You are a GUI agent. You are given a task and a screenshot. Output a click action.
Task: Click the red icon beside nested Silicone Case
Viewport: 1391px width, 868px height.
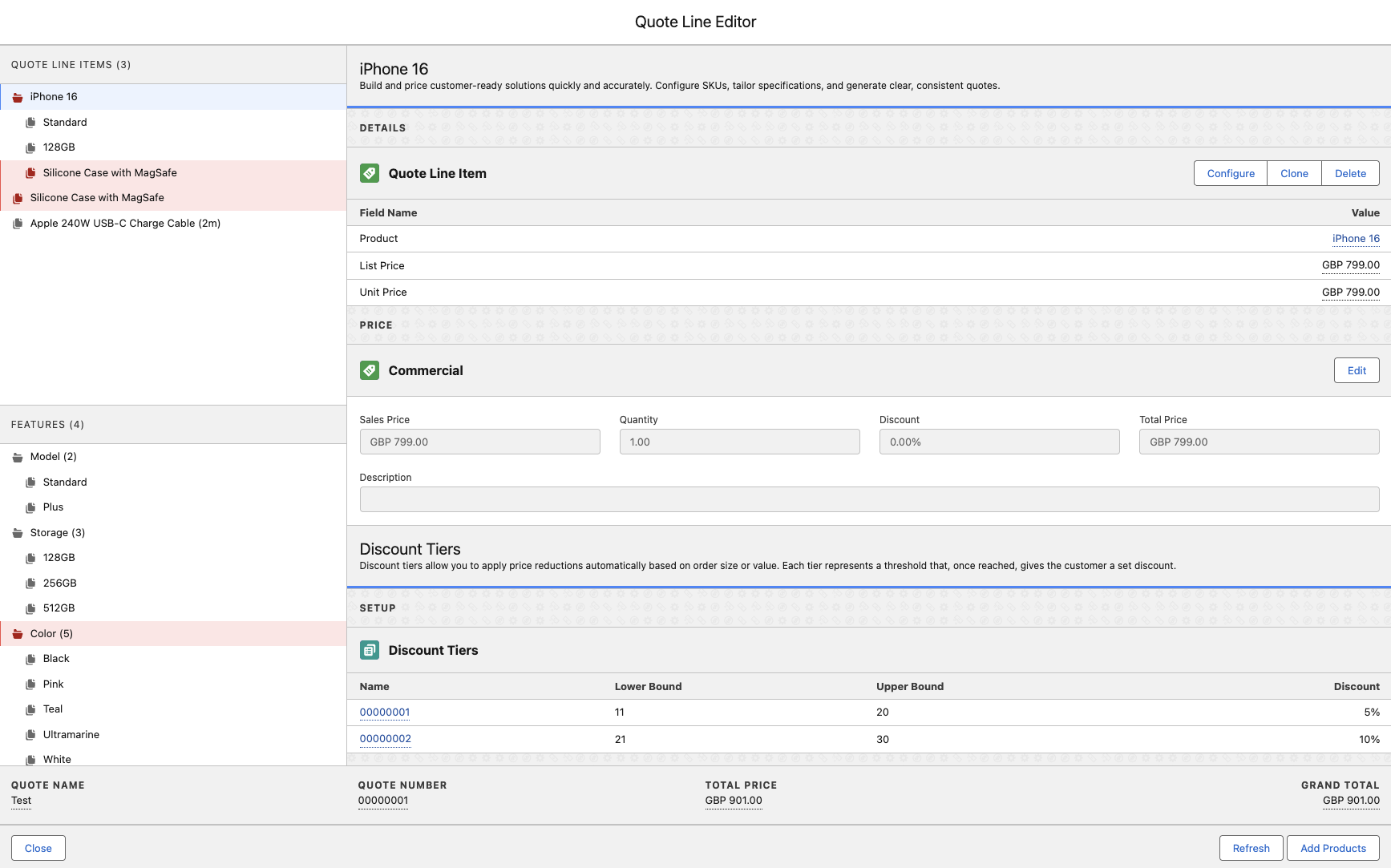[30, 173]
